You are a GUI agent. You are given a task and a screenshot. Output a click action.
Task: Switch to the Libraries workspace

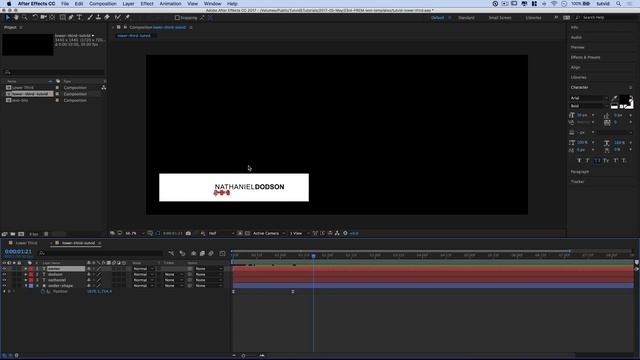point(533,18)
